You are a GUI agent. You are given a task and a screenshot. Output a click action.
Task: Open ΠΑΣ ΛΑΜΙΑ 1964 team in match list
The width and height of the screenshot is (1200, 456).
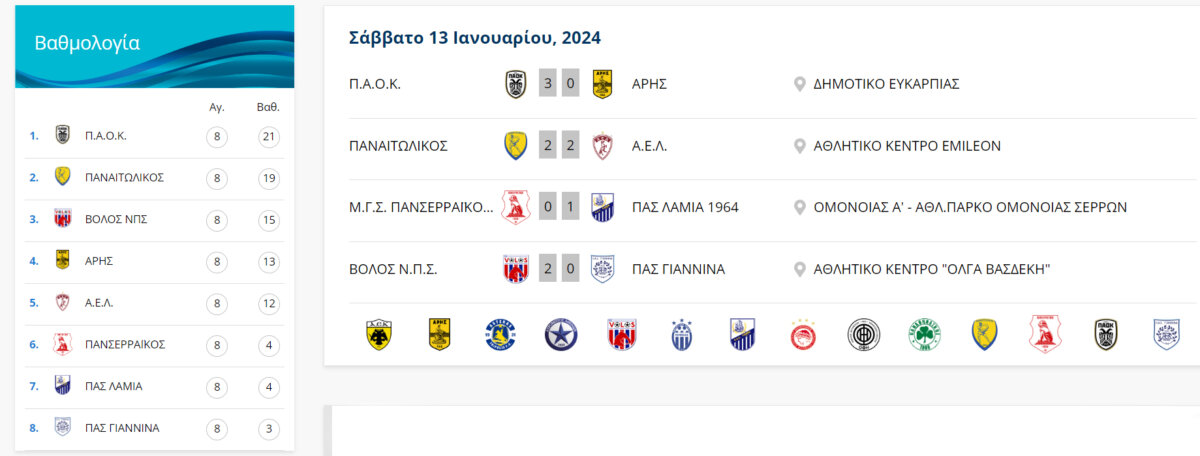[x=685, y=207]
